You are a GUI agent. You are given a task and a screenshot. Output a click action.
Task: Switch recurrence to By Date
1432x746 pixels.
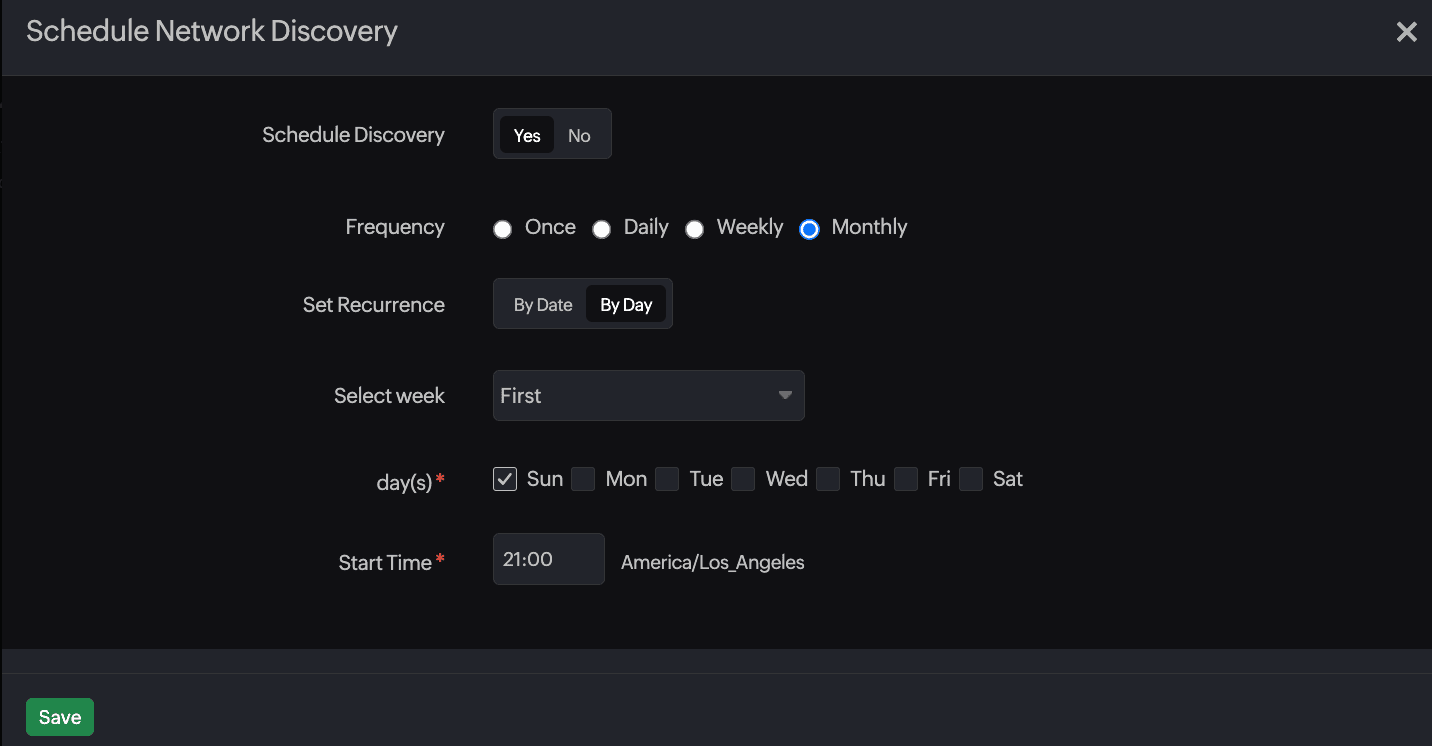point(542,304)
